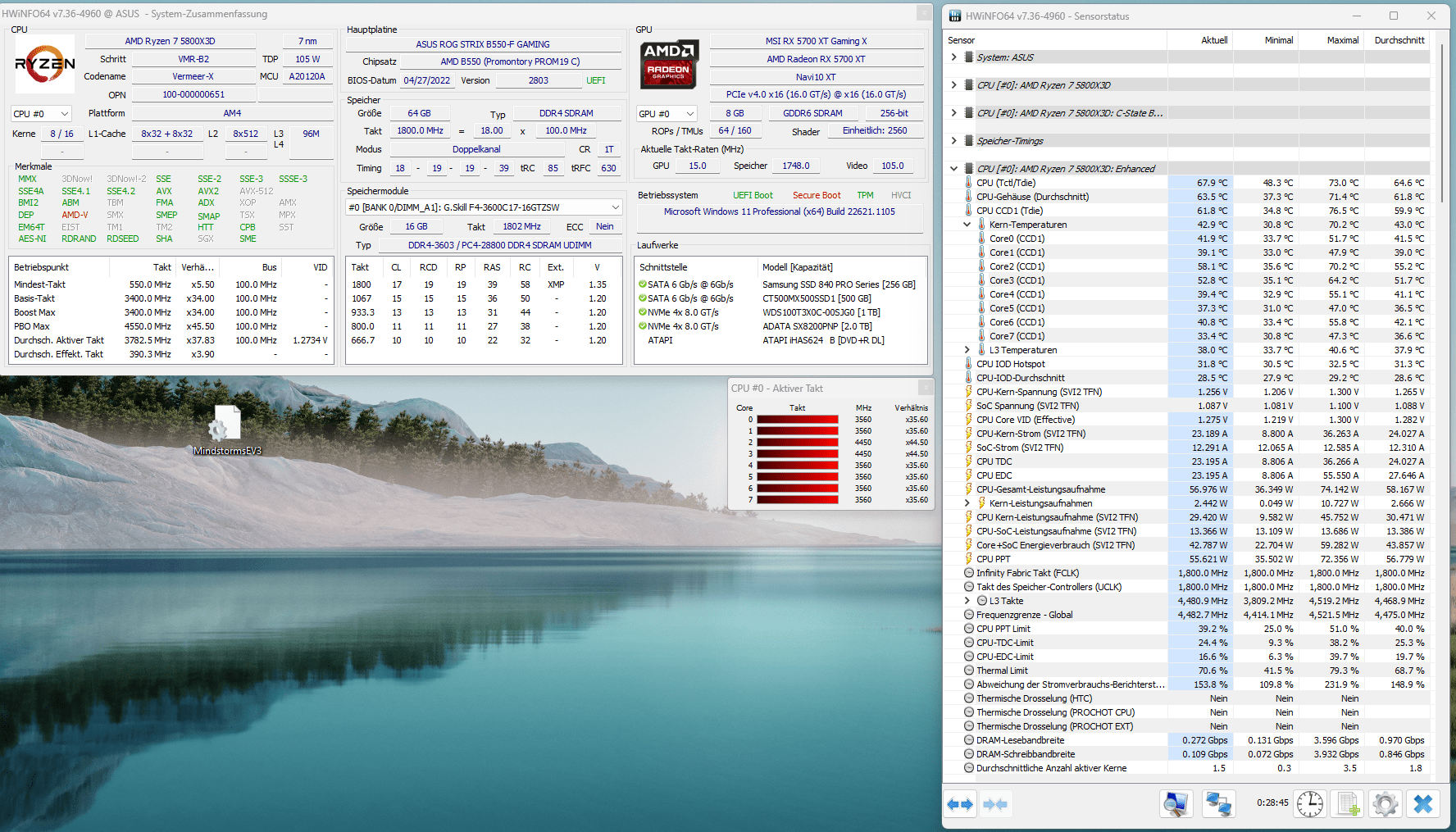Collapse the Kern-Temperaturen tree node

point(967,225)
